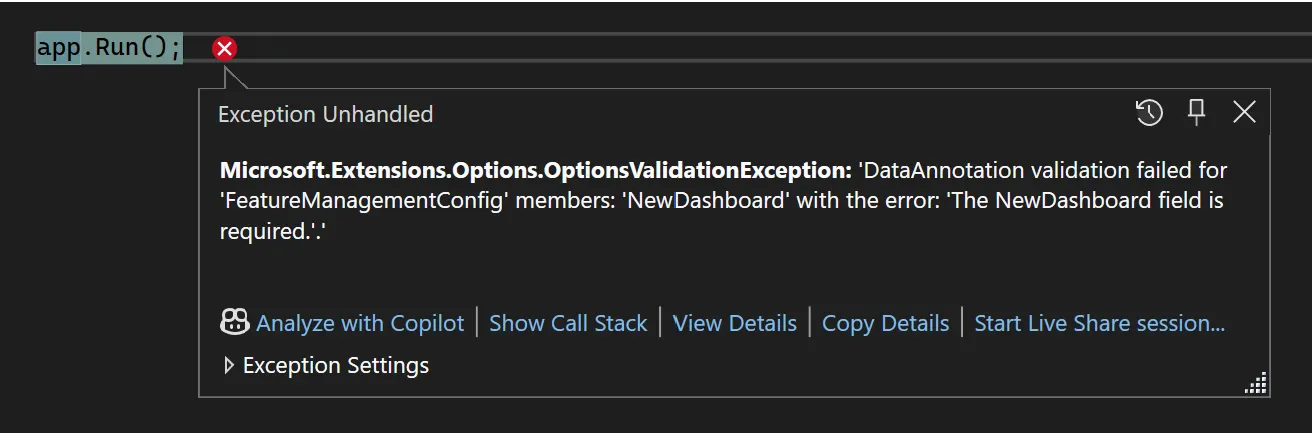Viewport: 1312px width, 433px height.
Task: Expand Exception Settings disclosure triangle
Action: tap(229, 366)
